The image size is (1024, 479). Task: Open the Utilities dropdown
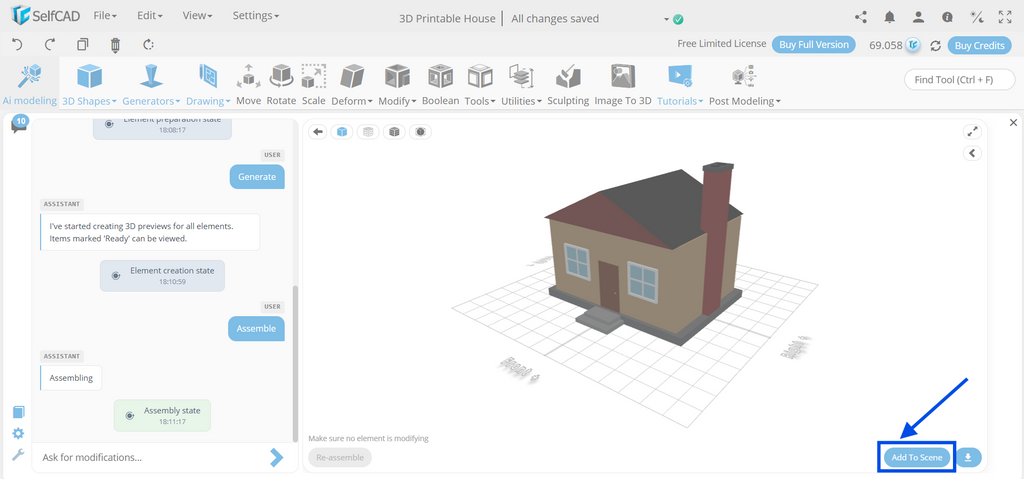tap(522, 85)
